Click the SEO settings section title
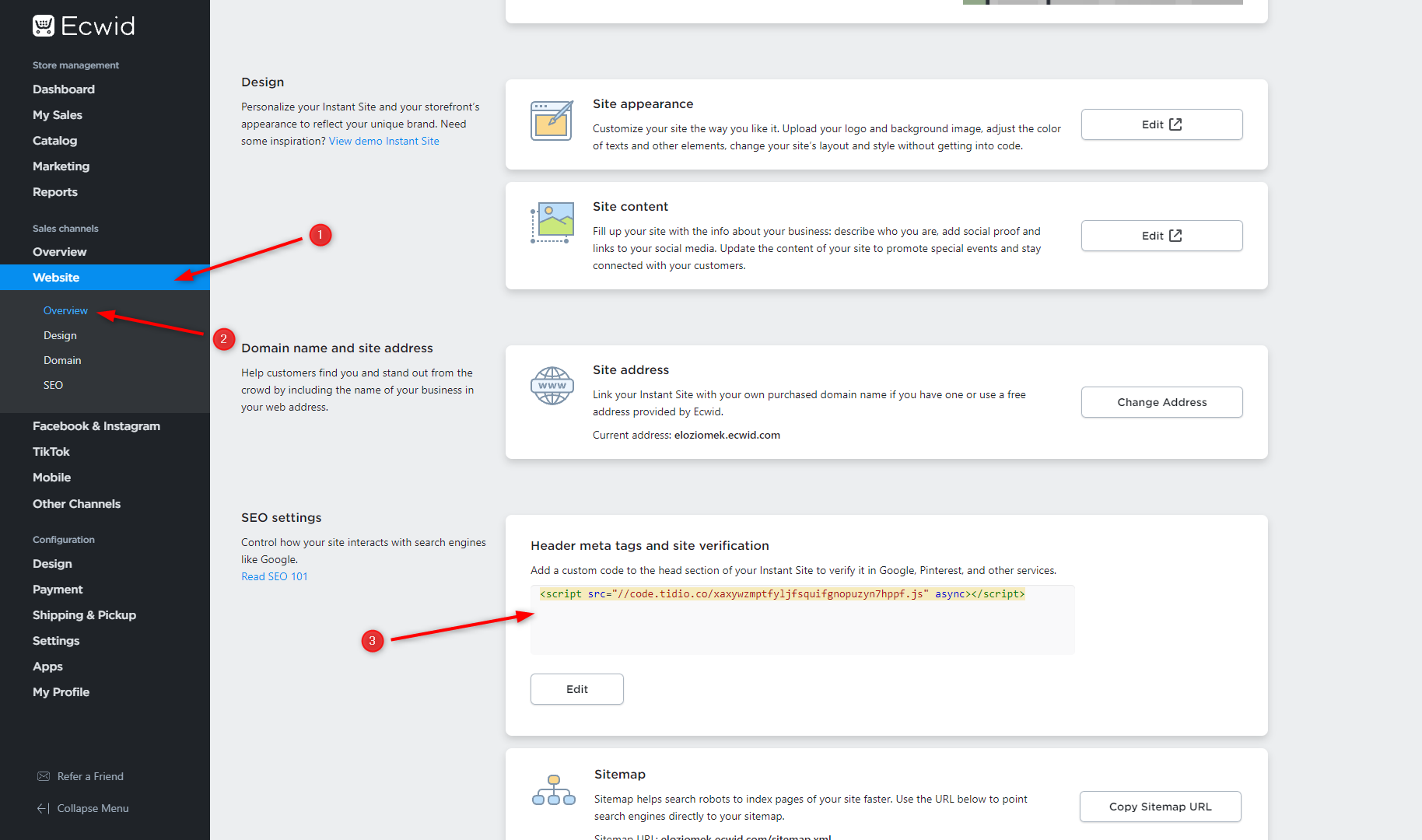This screenshot has height=840, width=1422. click(281, 518)
